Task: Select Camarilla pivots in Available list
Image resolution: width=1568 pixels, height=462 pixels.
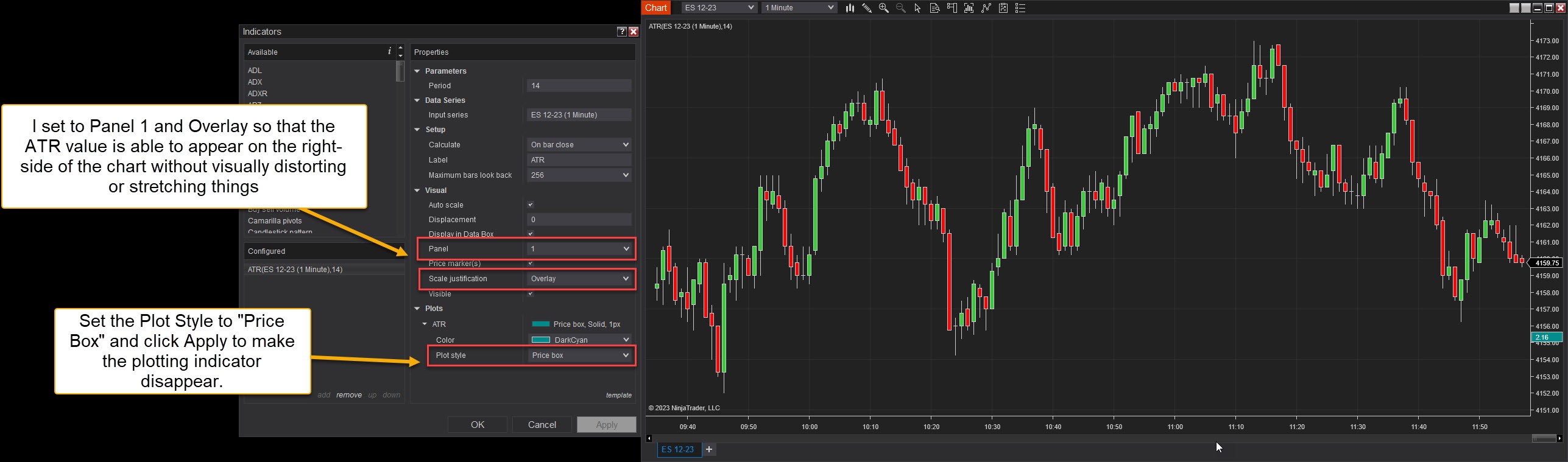Action: [275, 221]
